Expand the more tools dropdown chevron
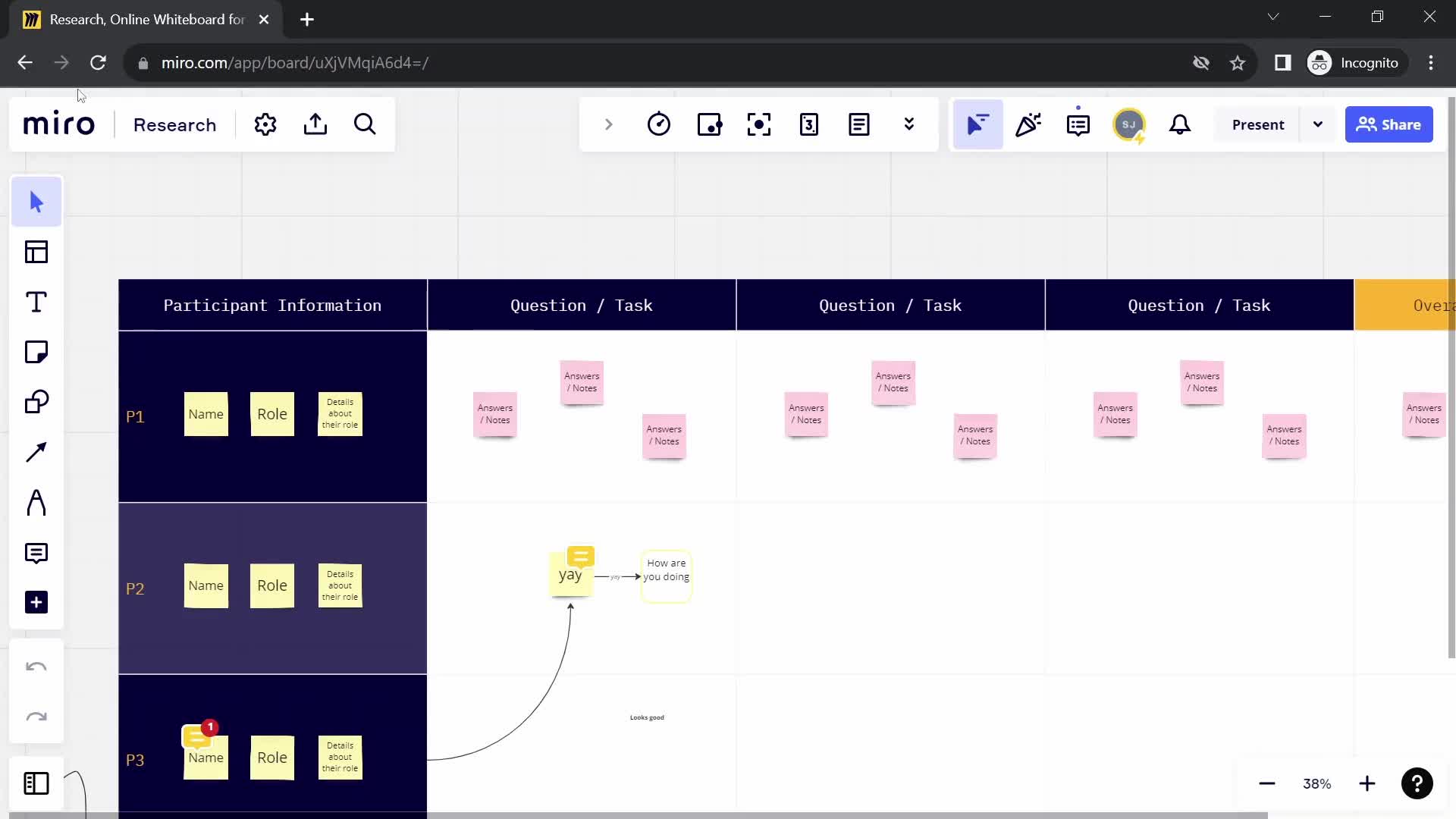 click(x=909, y=124)
